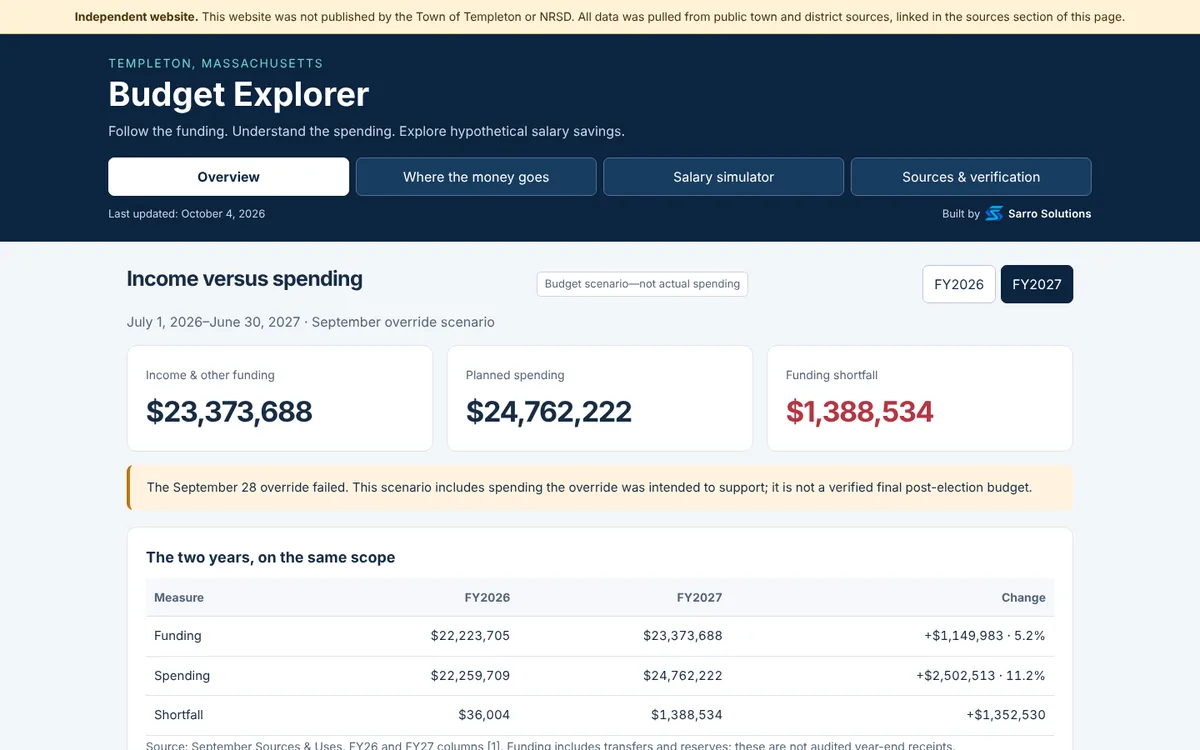Viewport: 1200px width, 750px height.
Task: Click the FY2026 Funding value $22,223,705
Action: [470, 636]
